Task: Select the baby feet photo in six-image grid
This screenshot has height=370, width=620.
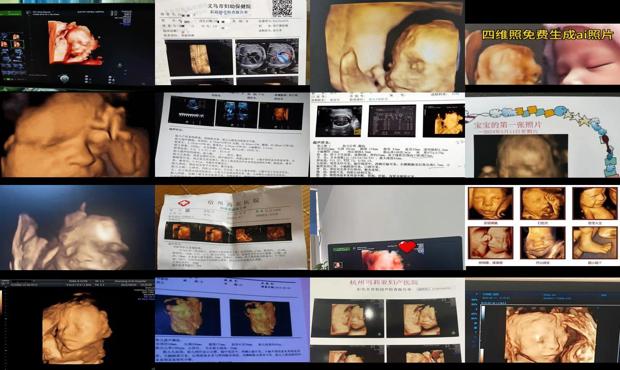Action: [x=595, y=242]
